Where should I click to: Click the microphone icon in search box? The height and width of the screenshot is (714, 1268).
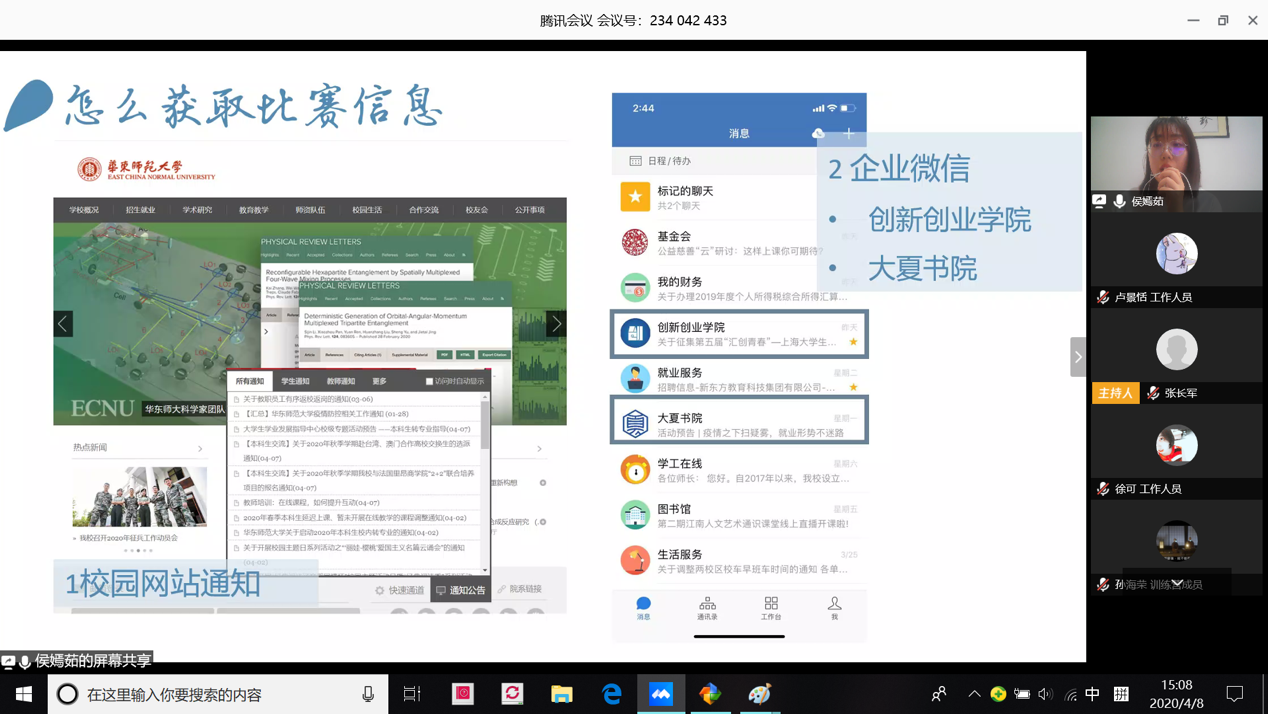tap(368, 693)
